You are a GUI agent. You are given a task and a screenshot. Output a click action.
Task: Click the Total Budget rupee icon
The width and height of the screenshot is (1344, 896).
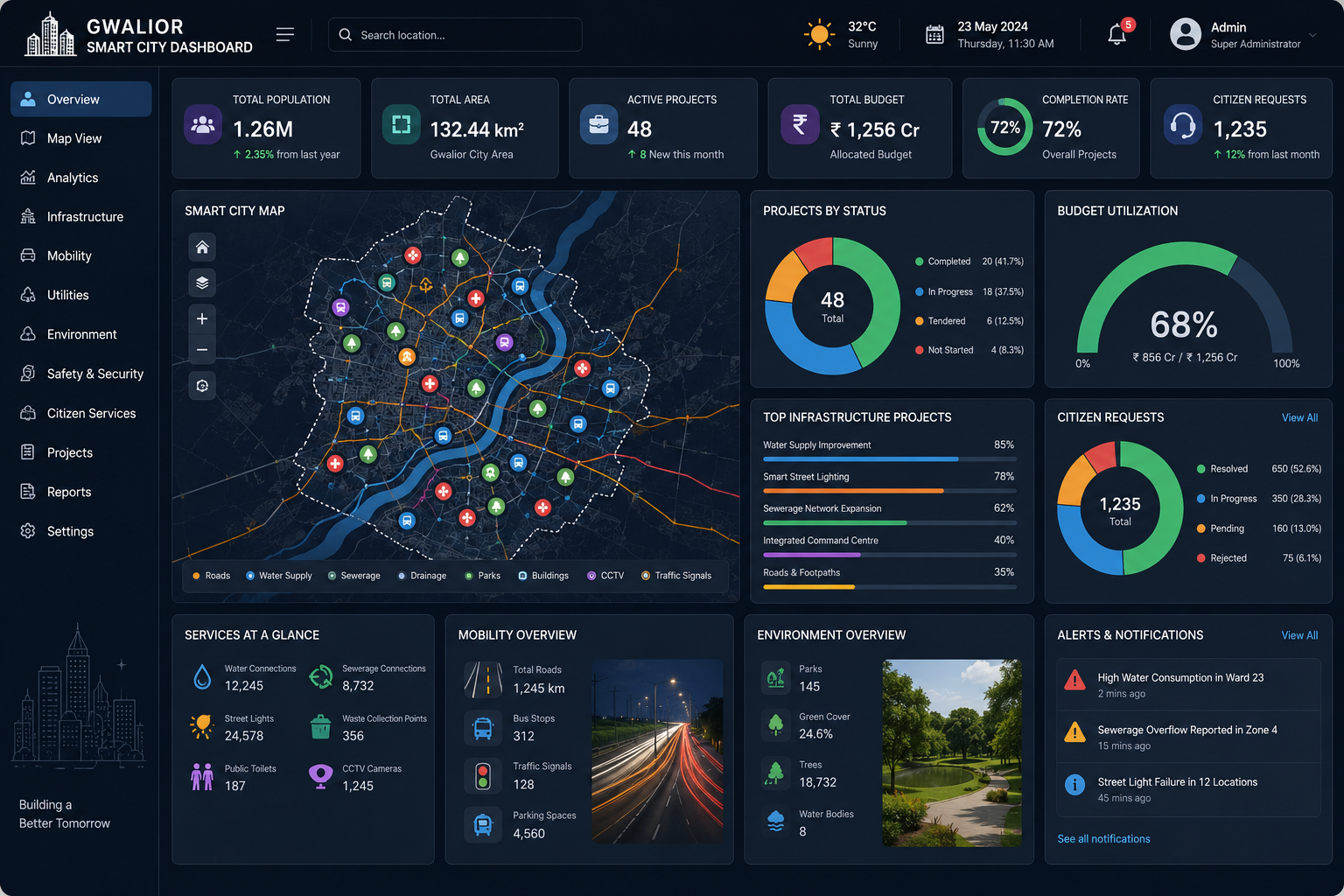800,124
